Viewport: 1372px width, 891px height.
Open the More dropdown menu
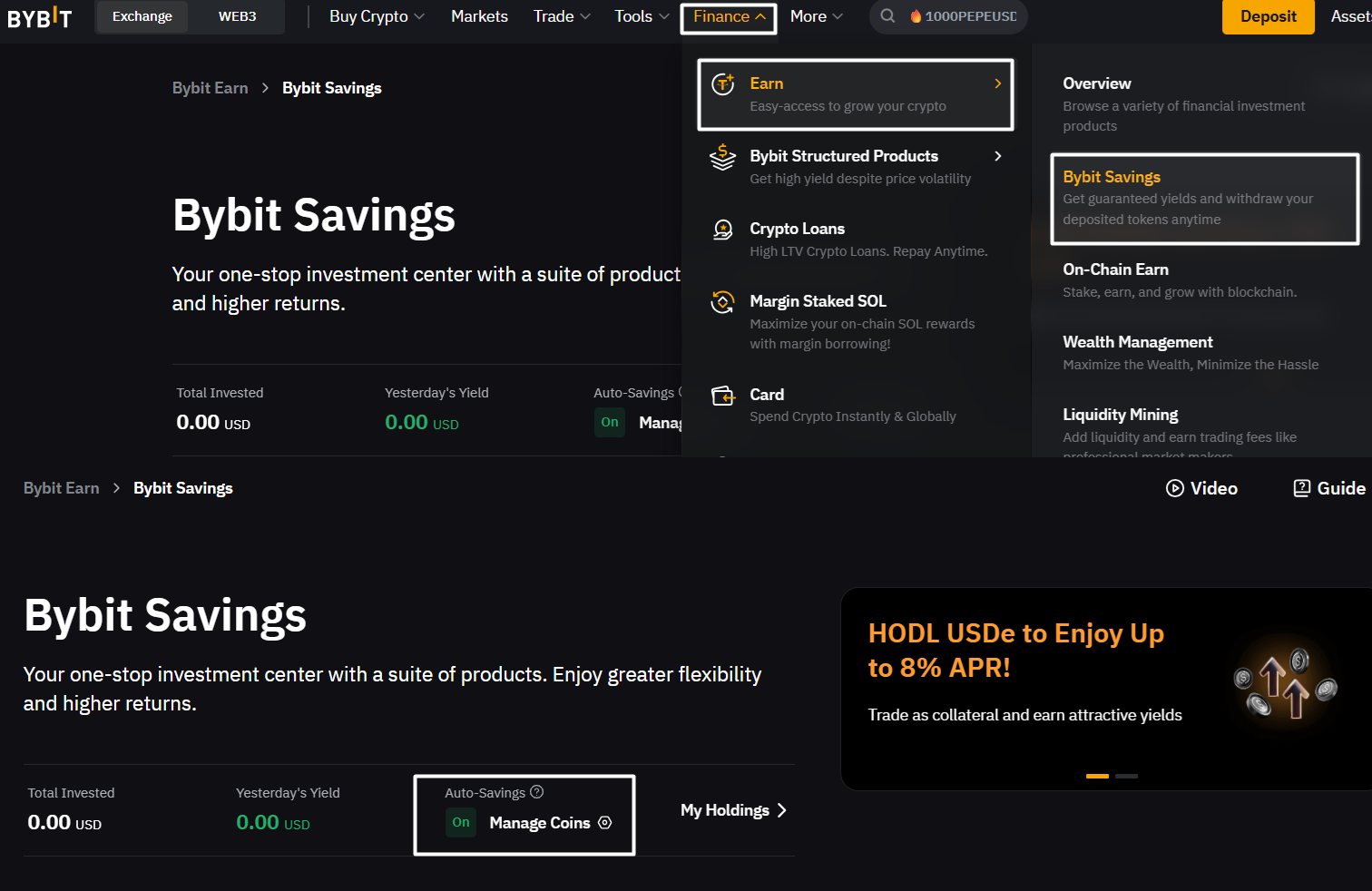[x=816, y=16]
